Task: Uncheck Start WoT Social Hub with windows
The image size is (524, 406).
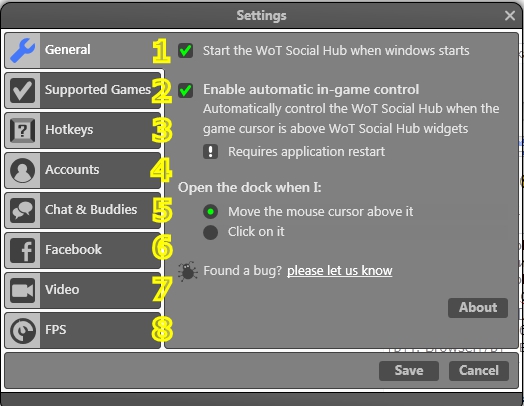Action: [185, 50]
